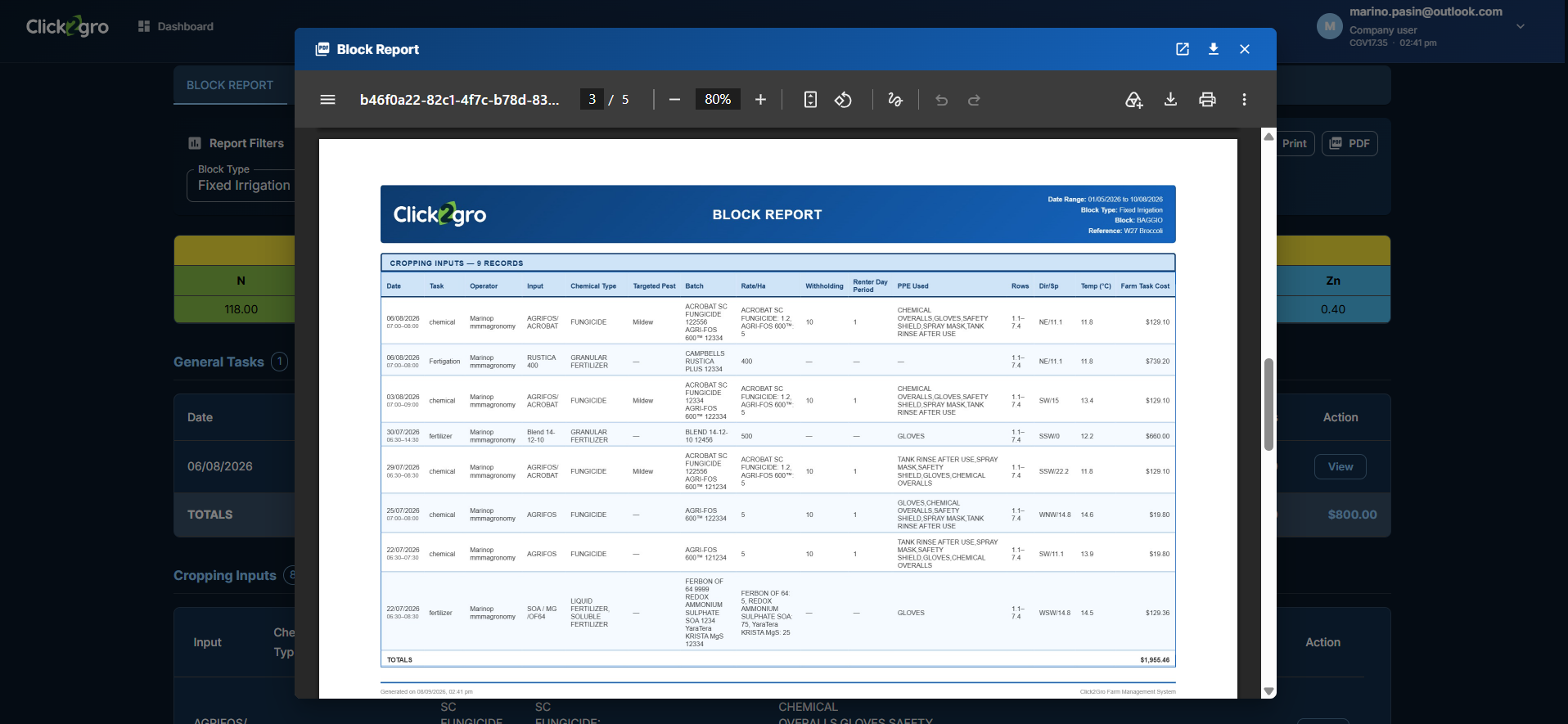
Task: Save PDF to Drive icon
Action: [x=1133, y=100]
